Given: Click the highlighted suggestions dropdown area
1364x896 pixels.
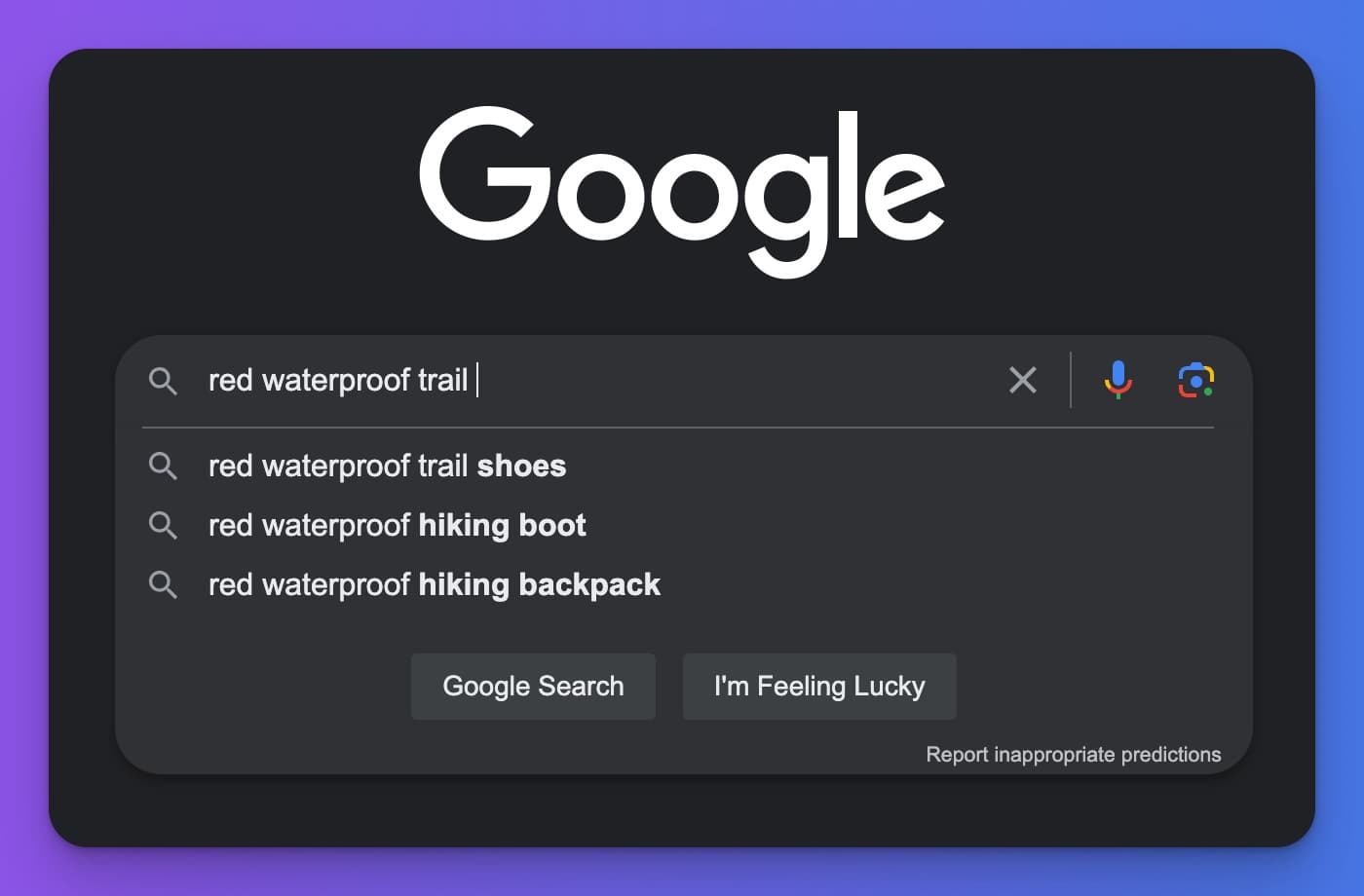Looking at the screenshot, I should [682, 526].
